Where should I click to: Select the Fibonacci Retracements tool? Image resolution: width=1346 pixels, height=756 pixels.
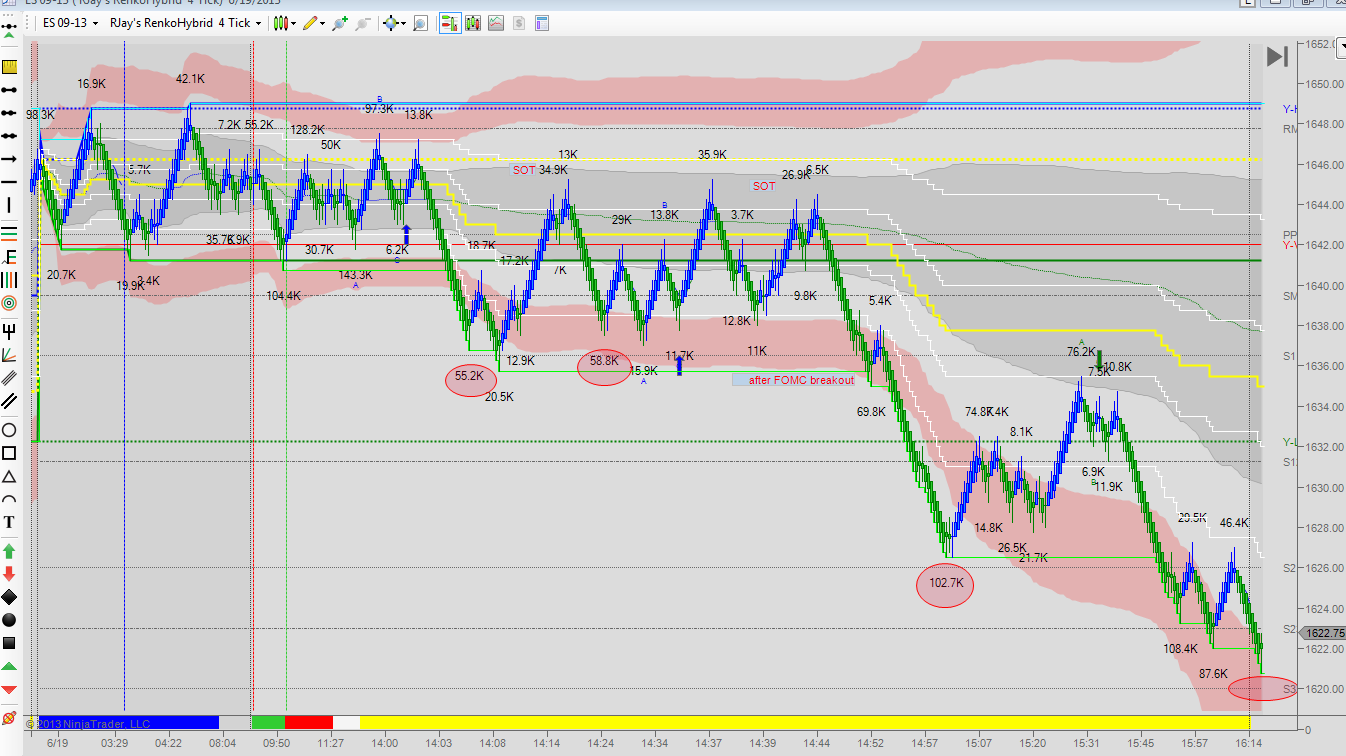pyautogui.click(x=10, y=233)
